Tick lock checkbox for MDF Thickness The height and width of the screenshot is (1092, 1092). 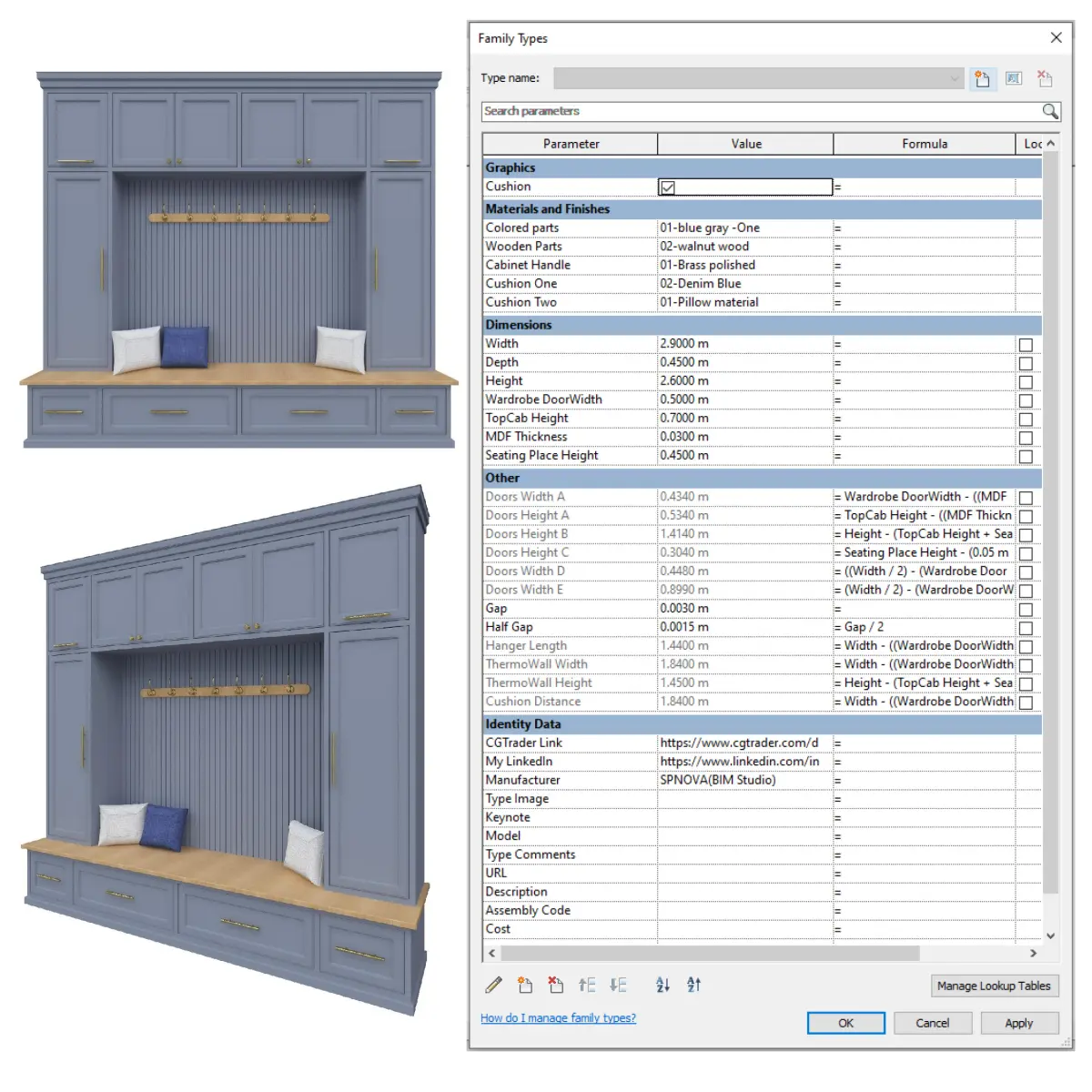(x=1026, y=438)
